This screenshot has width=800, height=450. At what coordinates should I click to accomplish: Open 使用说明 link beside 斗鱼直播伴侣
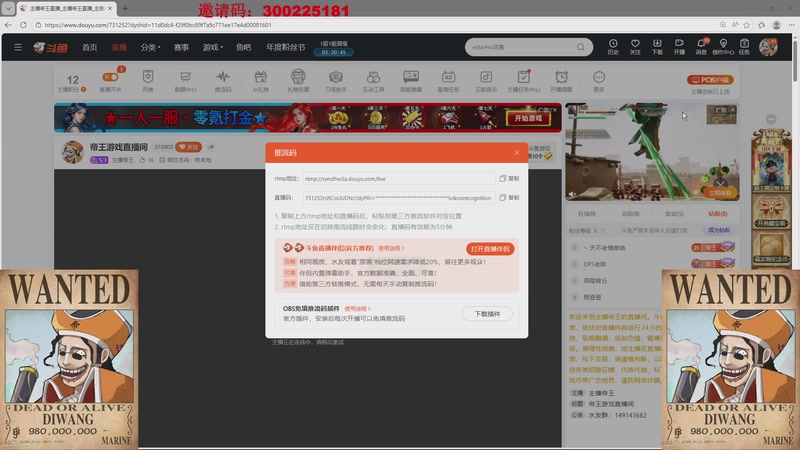[x=391, y=248]
